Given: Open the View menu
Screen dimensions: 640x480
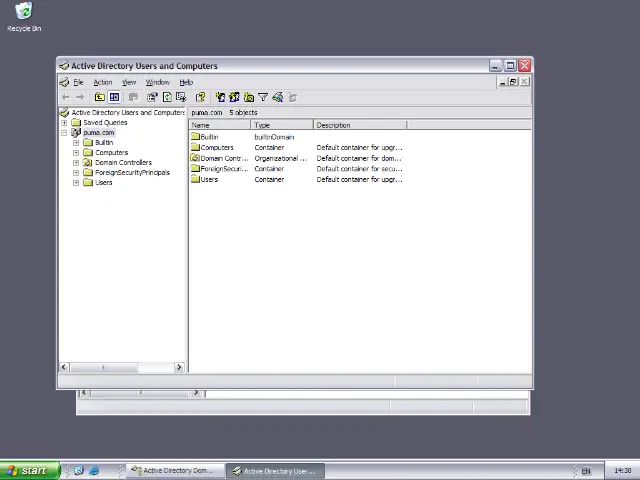Looking at the screenshot, I should [x=129, y=82].
